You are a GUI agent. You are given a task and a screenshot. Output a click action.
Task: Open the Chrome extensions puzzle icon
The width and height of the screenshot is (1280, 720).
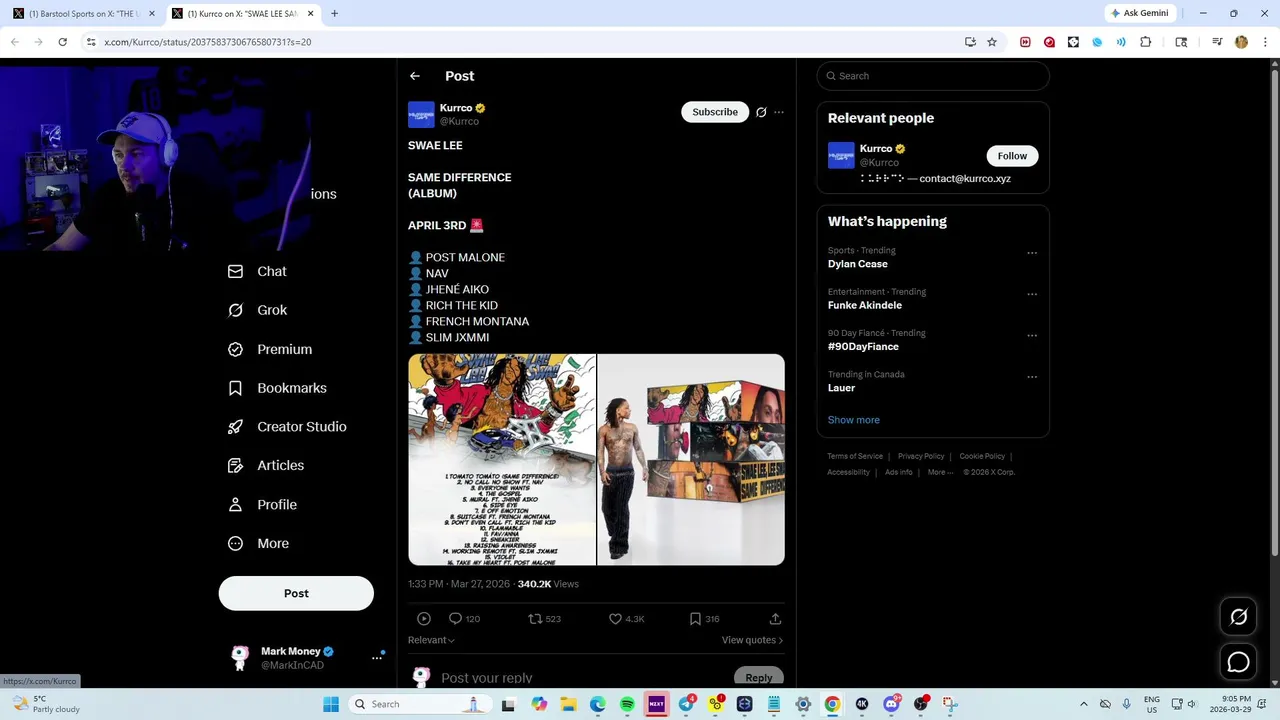point(1145,42)
